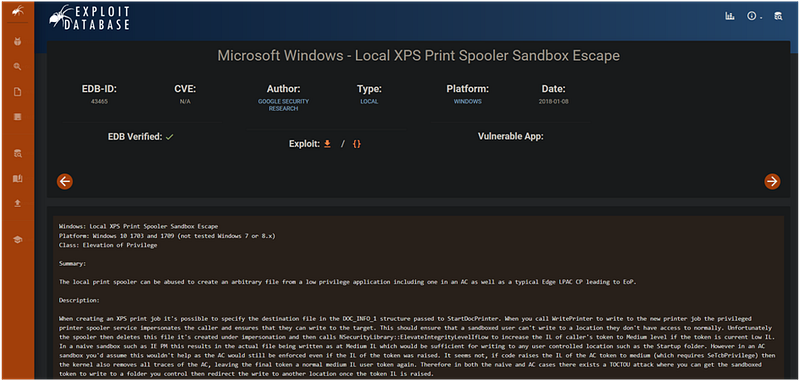
Task: Click the first code line 'Windows: Local XPS Print Spooler'
Action: click(138, 226)
